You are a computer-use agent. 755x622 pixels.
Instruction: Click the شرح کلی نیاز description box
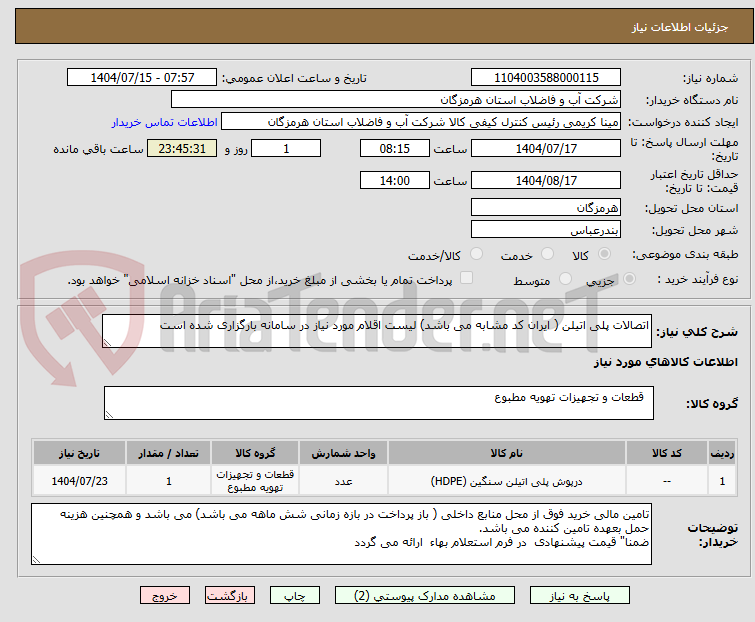coord(377,331)
